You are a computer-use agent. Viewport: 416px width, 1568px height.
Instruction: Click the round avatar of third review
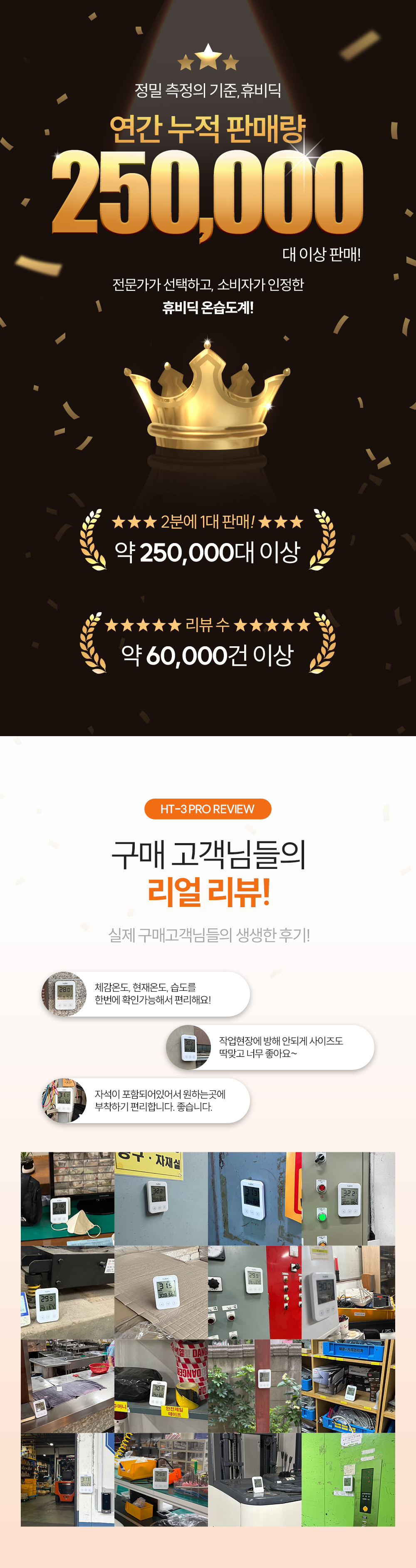pos(64,1101)
